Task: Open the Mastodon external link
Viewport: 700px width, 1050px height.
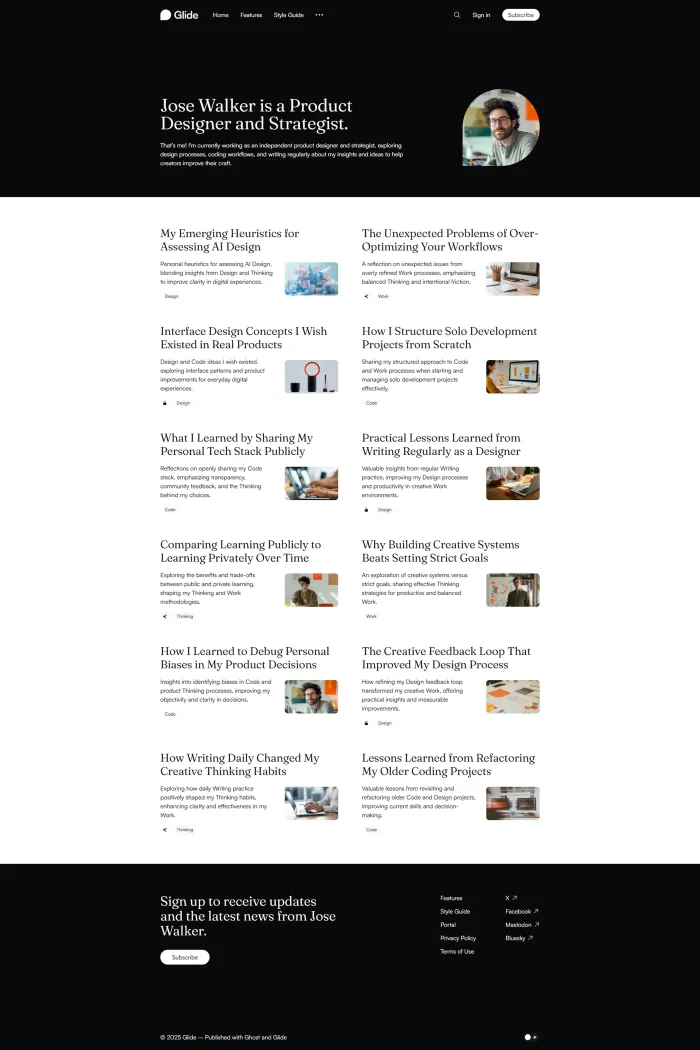Action: pyautogui.click(x=522, y=925)
